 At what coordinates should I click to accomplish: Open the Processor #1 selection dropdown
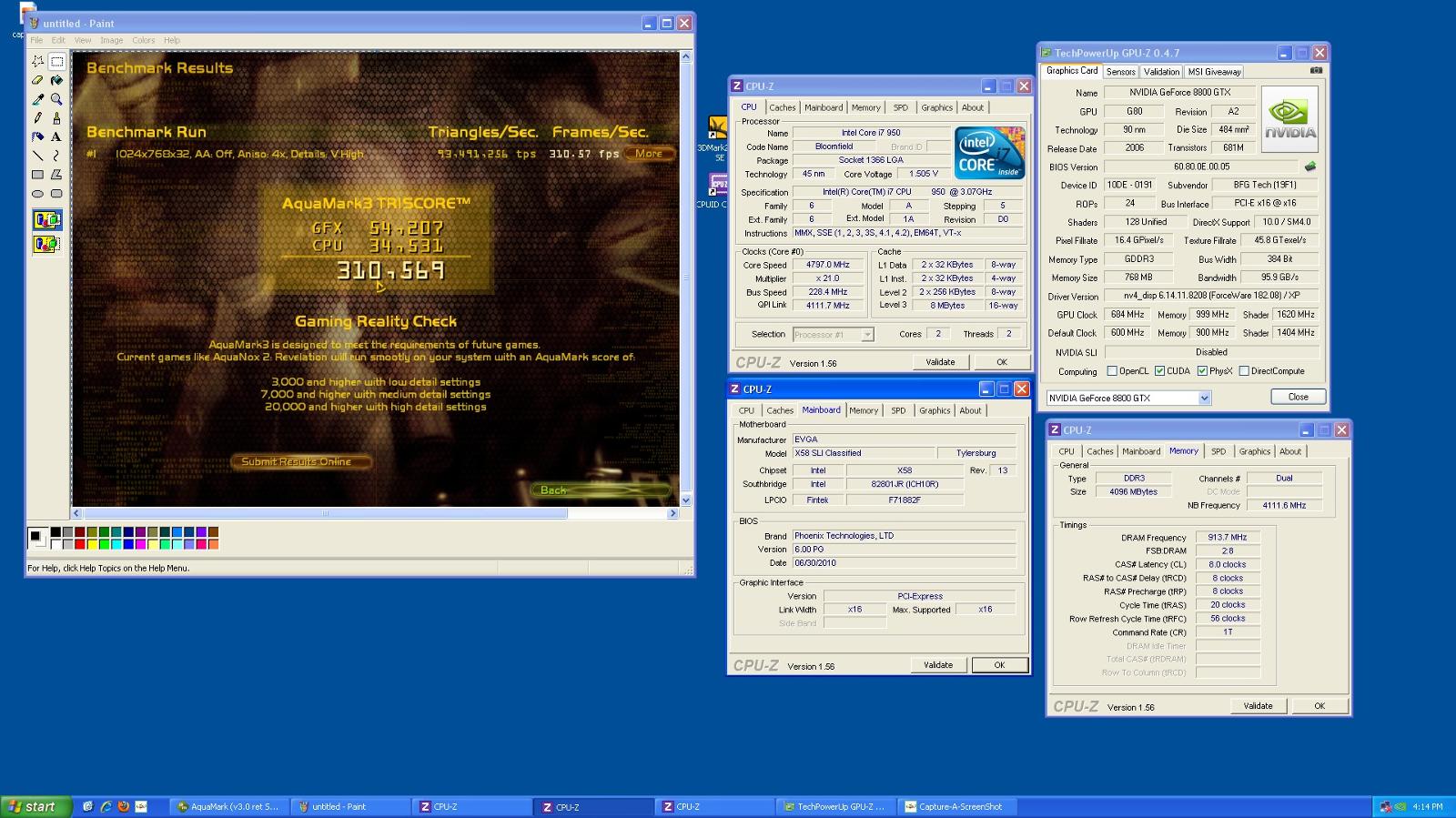coord(867,335)
